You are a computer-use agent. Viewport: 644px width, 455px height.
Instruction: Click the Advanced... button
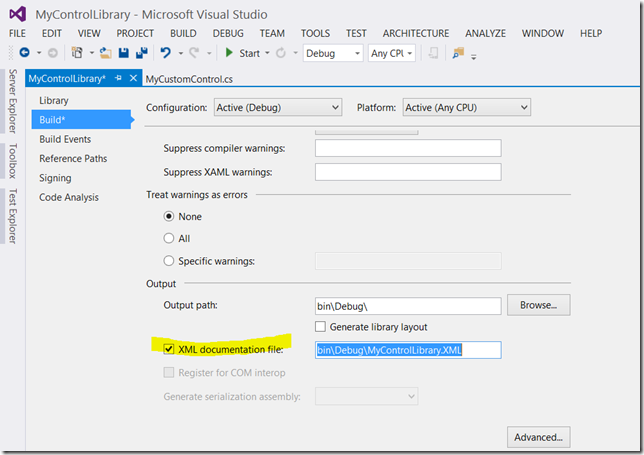pyautogui.click(x=538, y=437)
